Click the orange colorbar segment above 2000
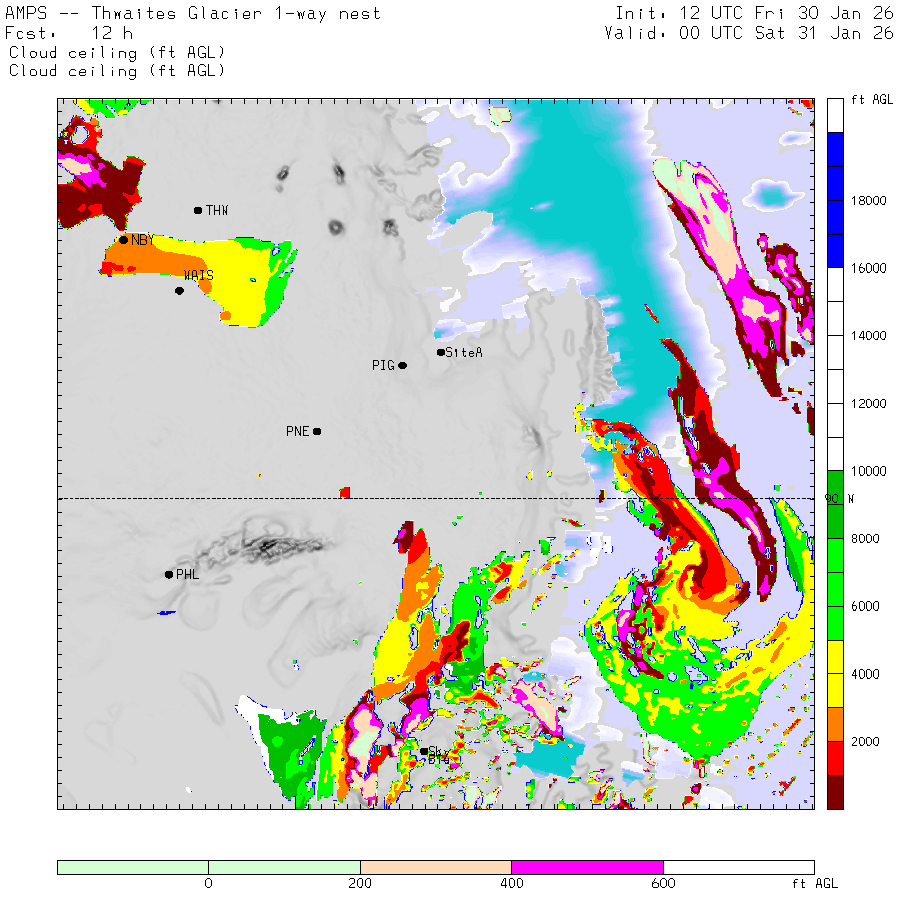Screen dimensions: 900x900 835,724
